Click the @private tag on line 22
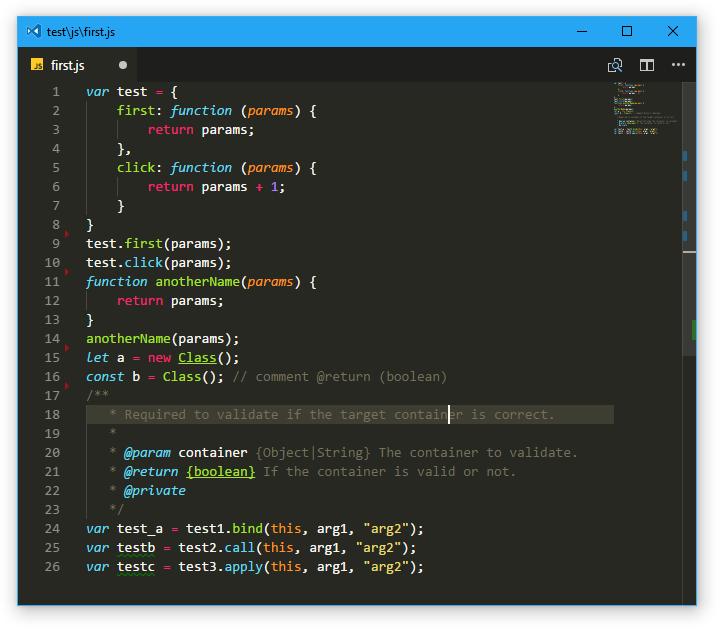The height and width of the screenshot is (628, 718). (155, 491)
